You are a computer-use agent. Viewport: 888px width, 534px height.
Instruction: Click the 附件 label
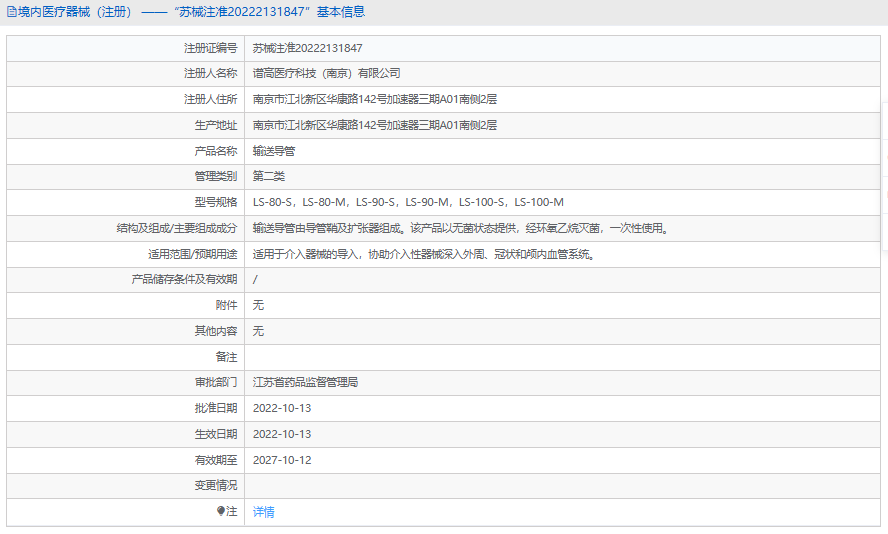(x=226, y=305)
